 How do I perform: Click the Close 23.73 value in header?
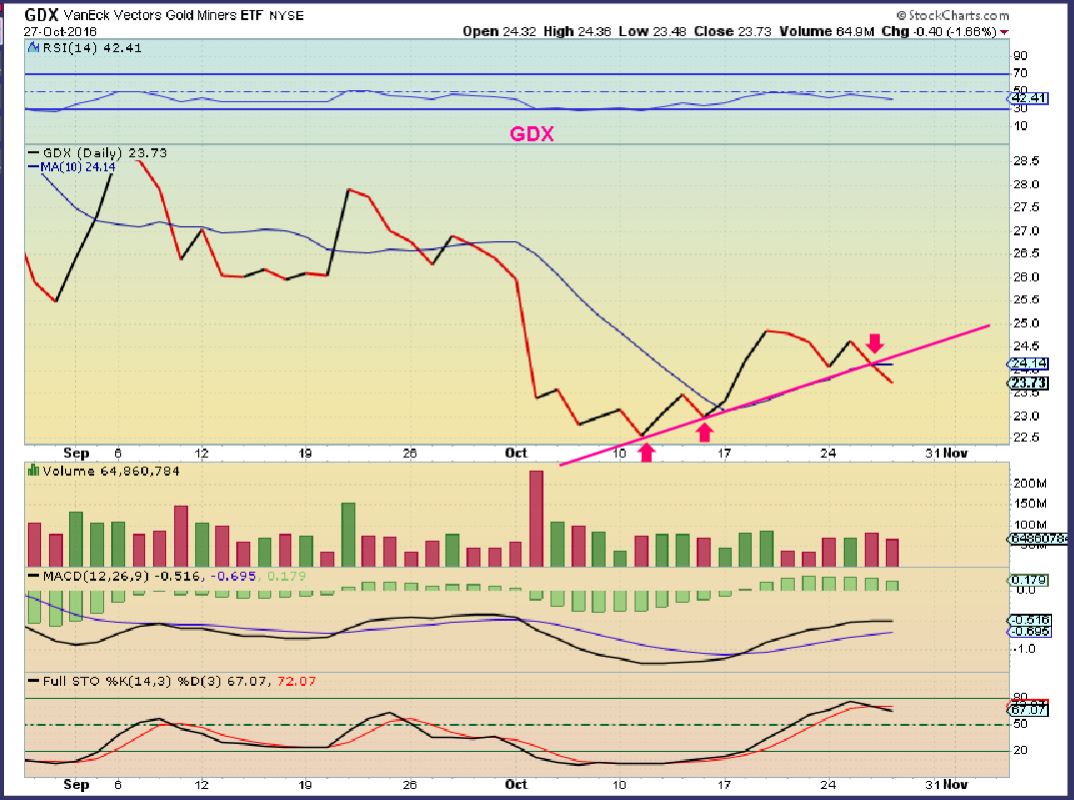[x=733, y=32]
